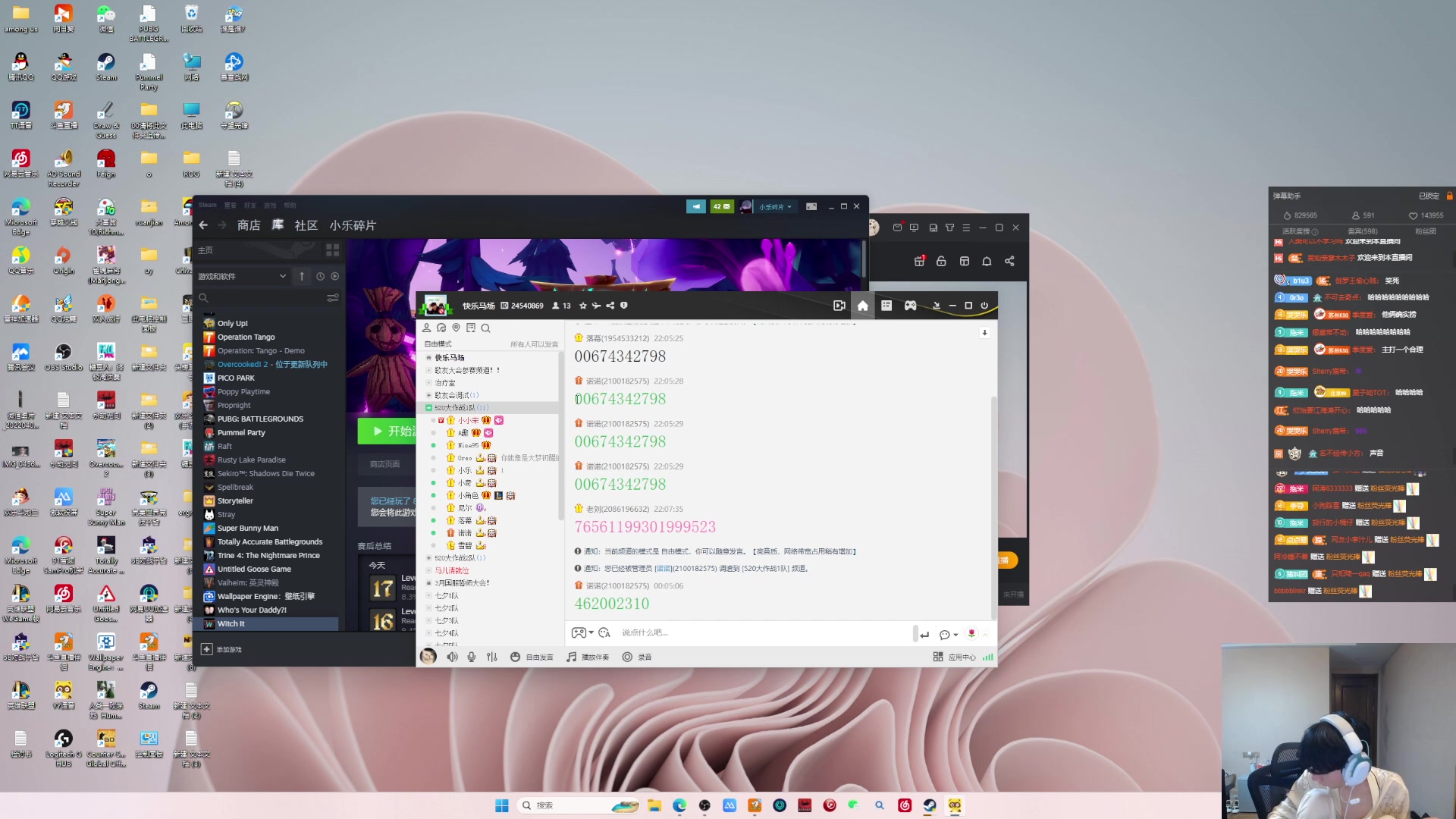This screenshot has width=1456, height=819.
Task: Jump to latest messages with the down arrow
Action: pyautogui.click(x=984, y=332)
